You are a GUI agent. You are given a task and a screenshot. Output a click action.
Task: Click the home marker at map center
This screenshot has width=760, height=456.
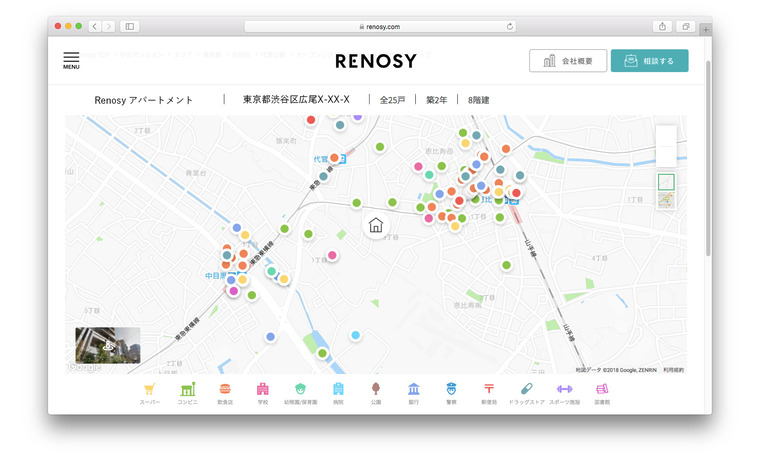click(x=376, y=225)
